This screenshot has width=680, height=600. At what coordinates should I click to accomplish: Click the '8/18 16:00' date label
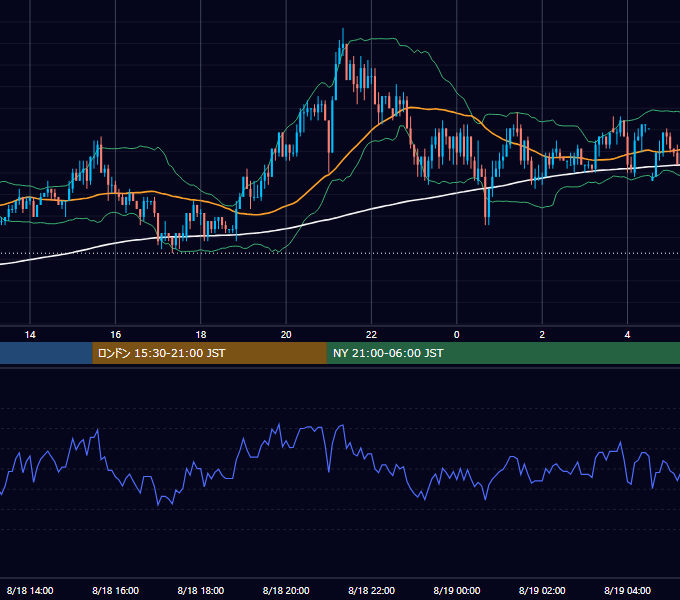[x=115, y=590]
